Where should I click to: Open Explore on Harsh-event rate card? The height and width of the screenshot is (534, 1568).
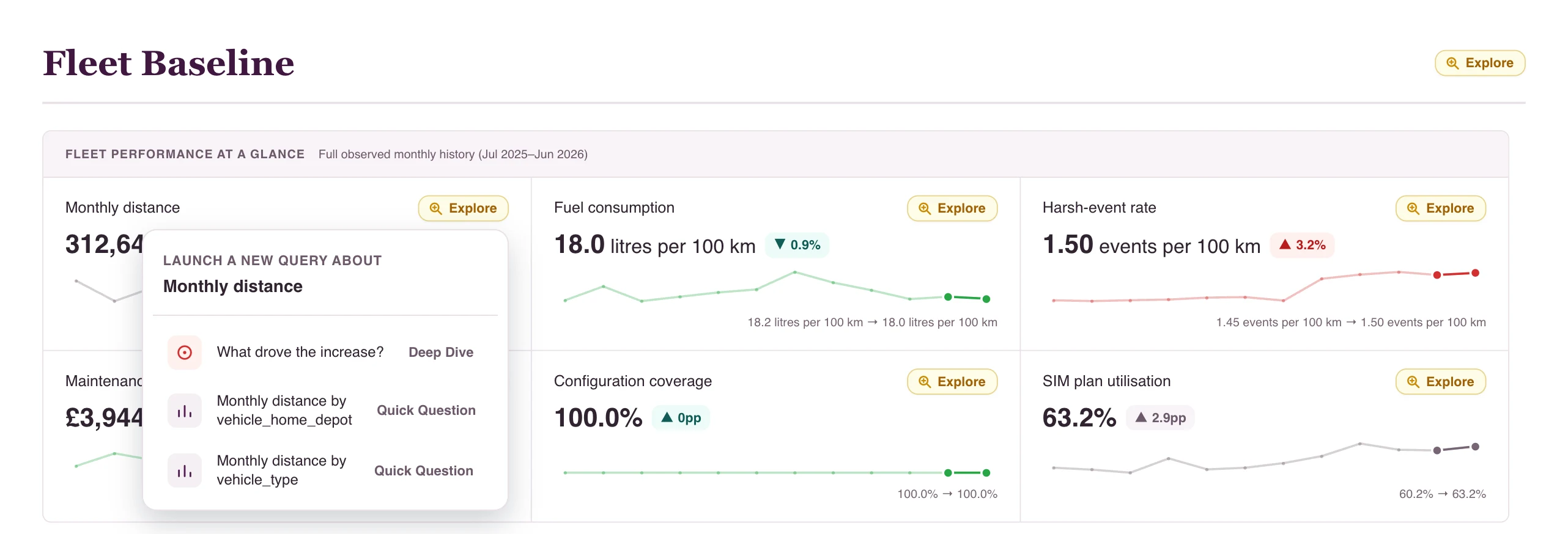coord(1441,208)
